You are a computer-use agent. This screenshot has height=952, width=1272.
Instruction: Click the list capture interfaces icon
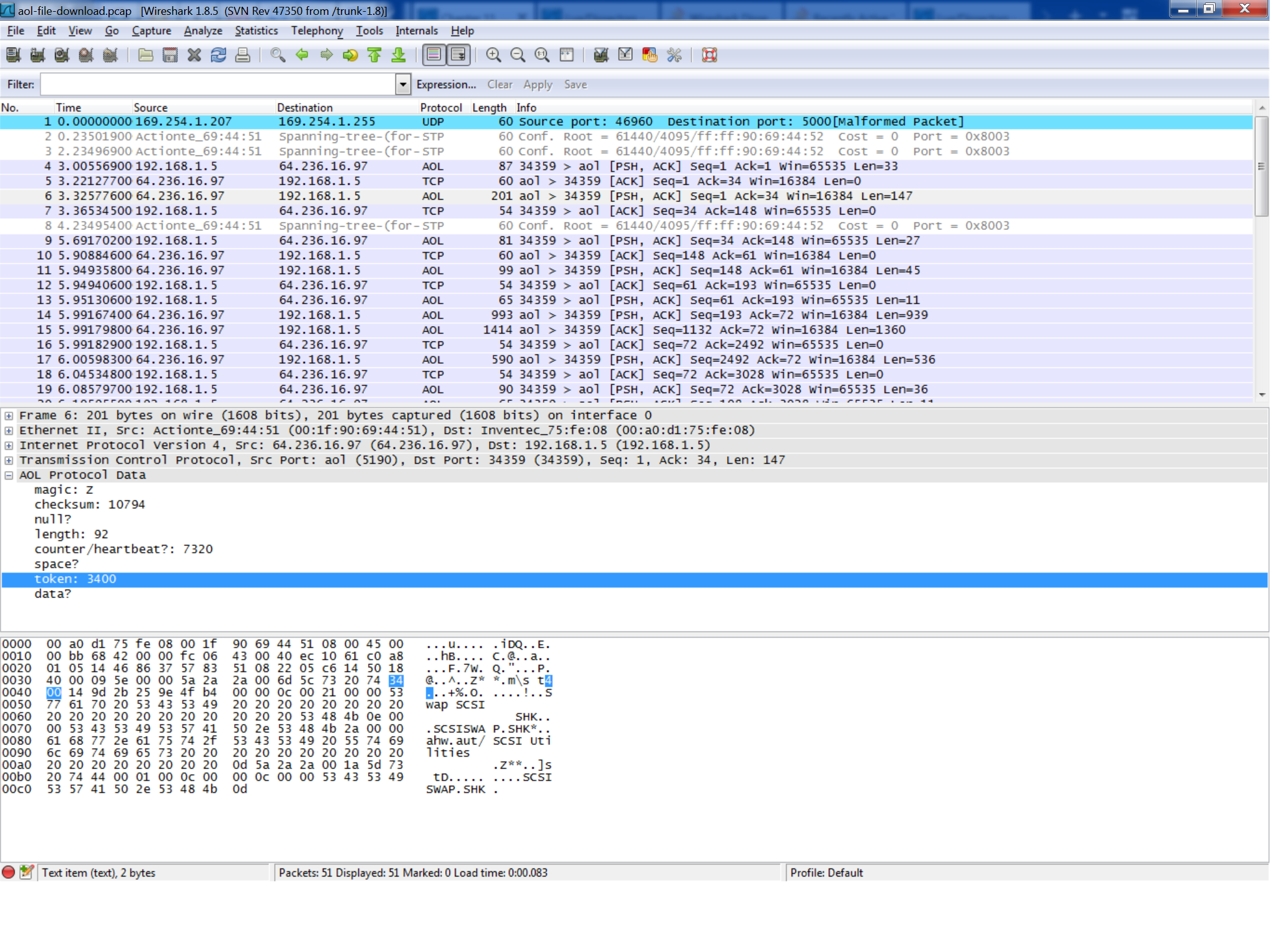pyautogui.click(x=13, y=55)
